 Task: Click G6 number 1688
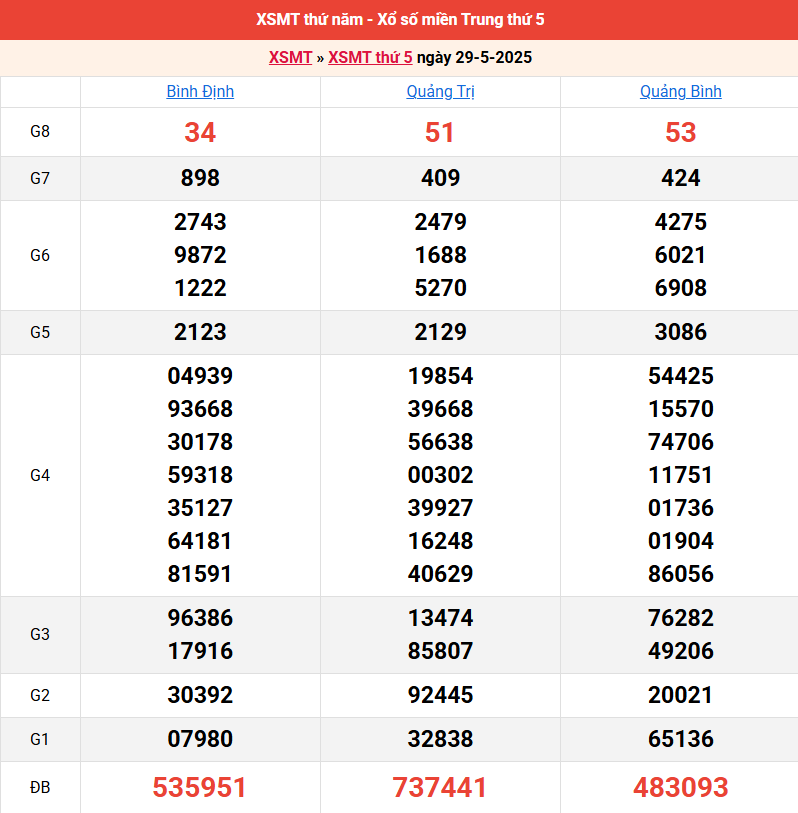click(440, 255)
